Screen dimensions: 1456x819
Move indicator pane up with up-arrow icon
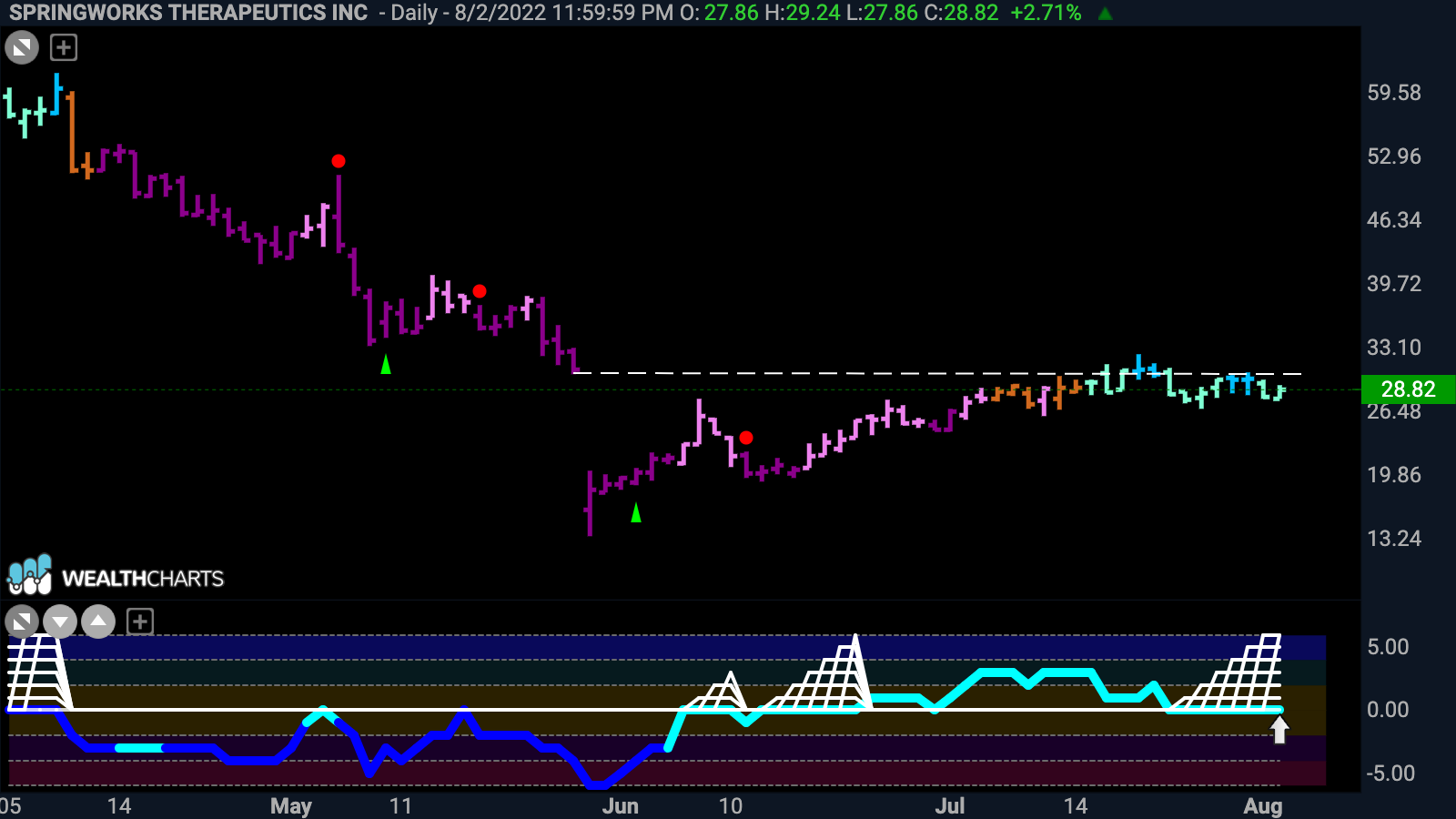point(98,622)
